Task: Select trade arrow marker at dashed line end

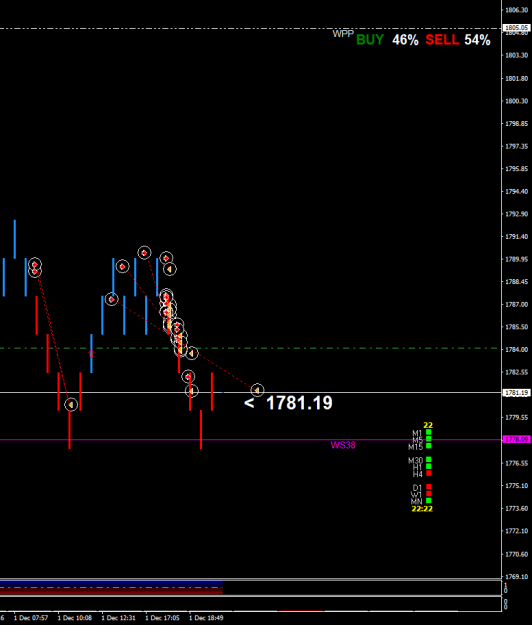Action: pyautogui.click(x=257, y=390)
